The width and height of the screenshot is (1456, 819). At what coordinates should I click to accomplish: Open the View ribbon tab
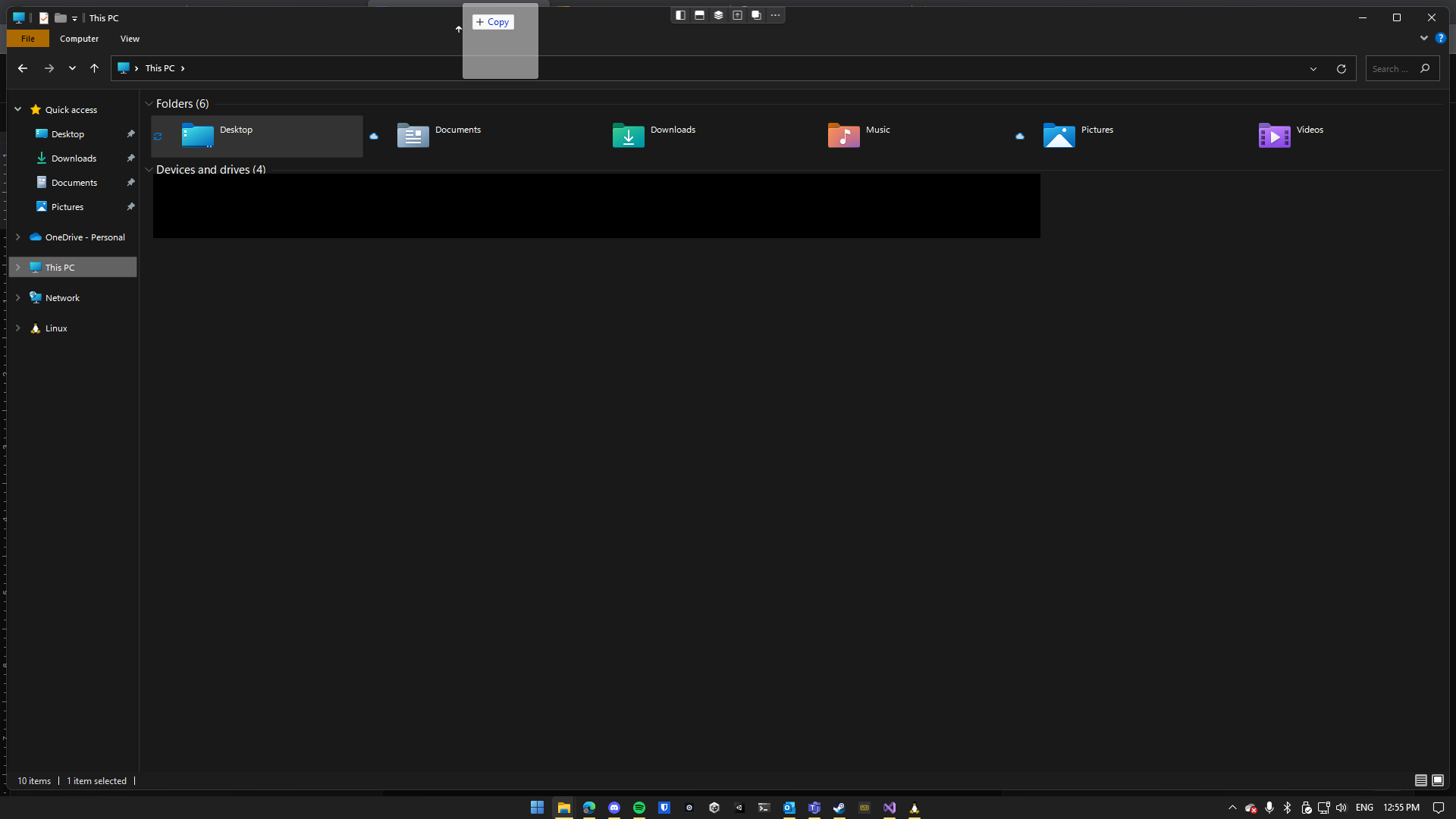130,39
